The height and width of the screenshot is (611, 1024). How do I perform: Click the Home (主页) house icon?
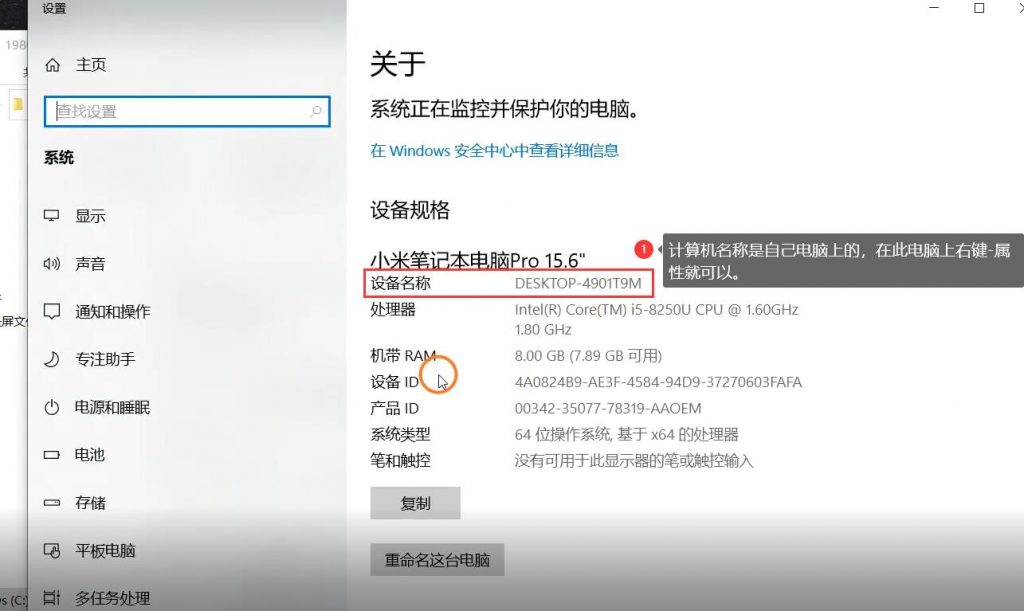tap(52, 65)
